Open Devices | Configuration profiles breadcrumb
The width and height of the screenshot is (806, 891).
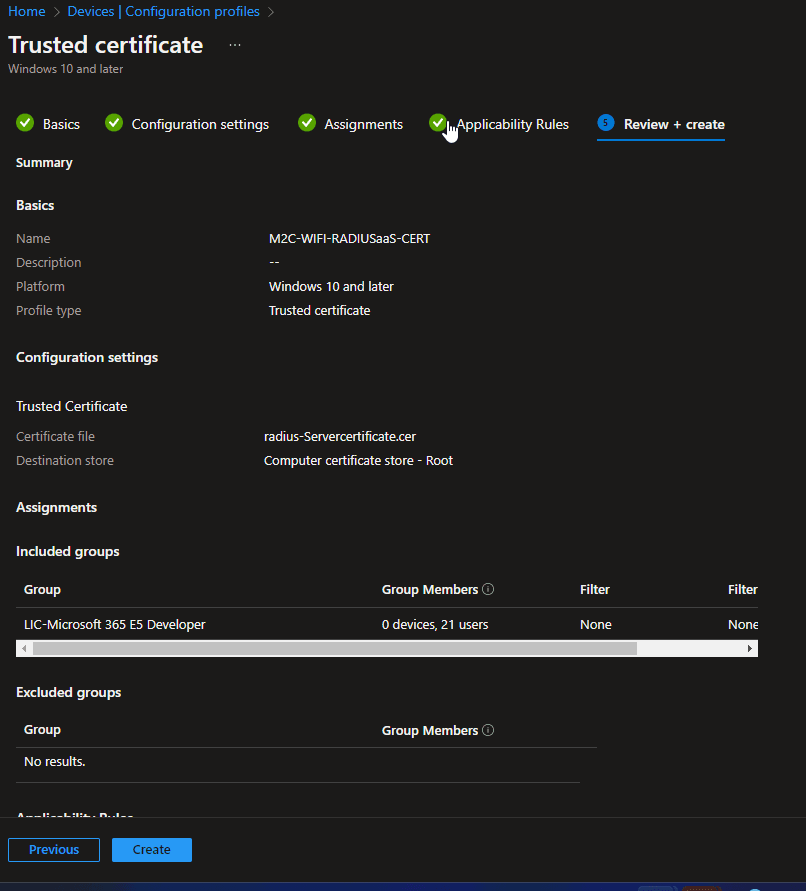coord(163,12)
